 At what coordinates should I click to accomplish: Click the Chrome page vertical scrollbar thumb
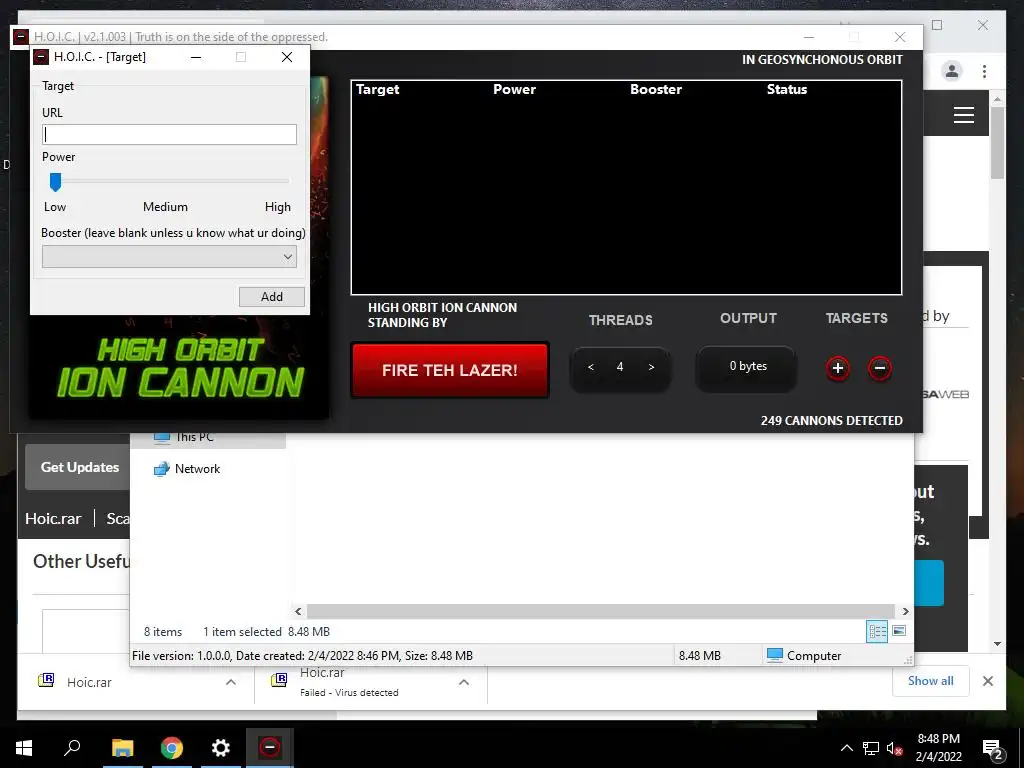pos(997,142)
